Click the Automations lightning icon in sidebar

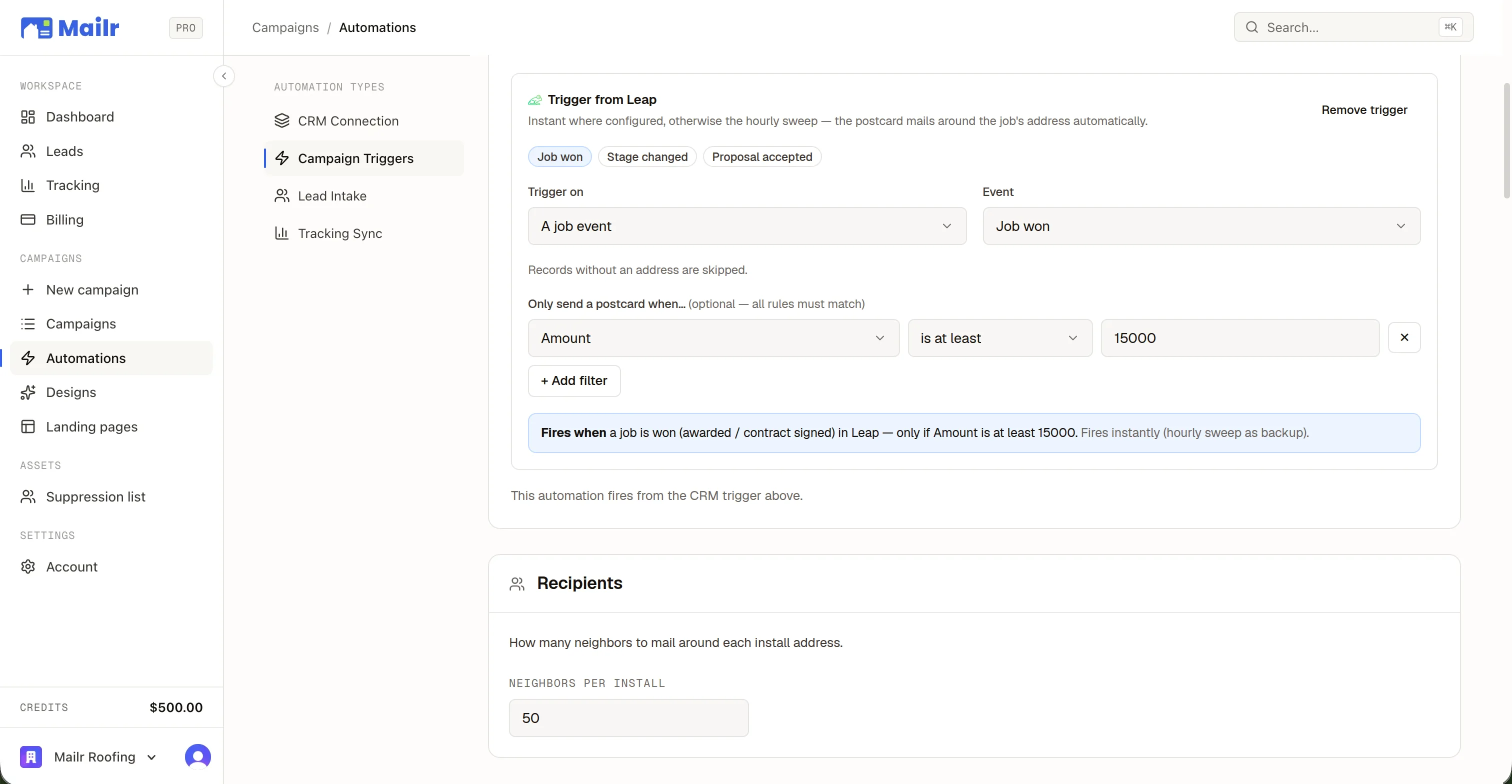tap(27, 358)
